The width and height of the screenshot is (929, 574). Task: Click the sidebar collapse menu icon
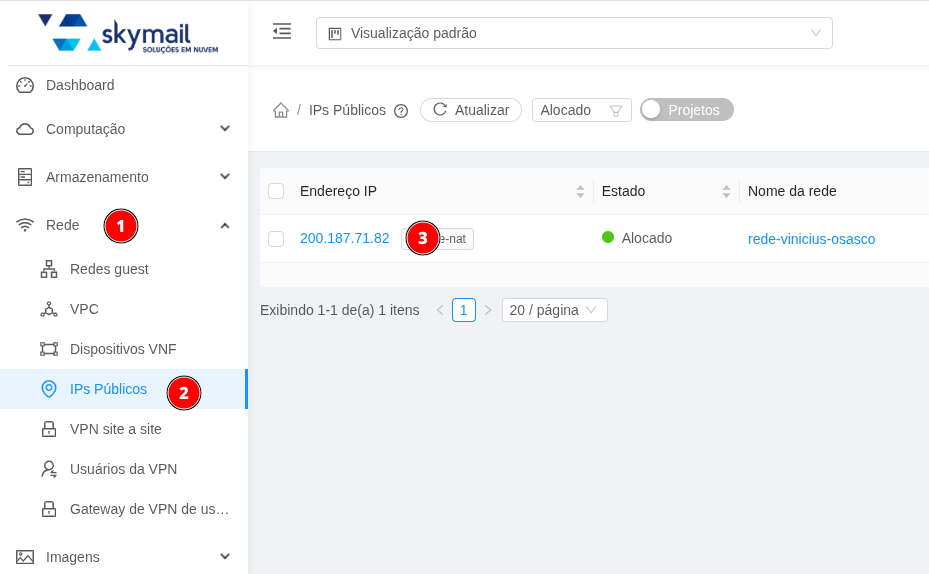click(282, 31)
